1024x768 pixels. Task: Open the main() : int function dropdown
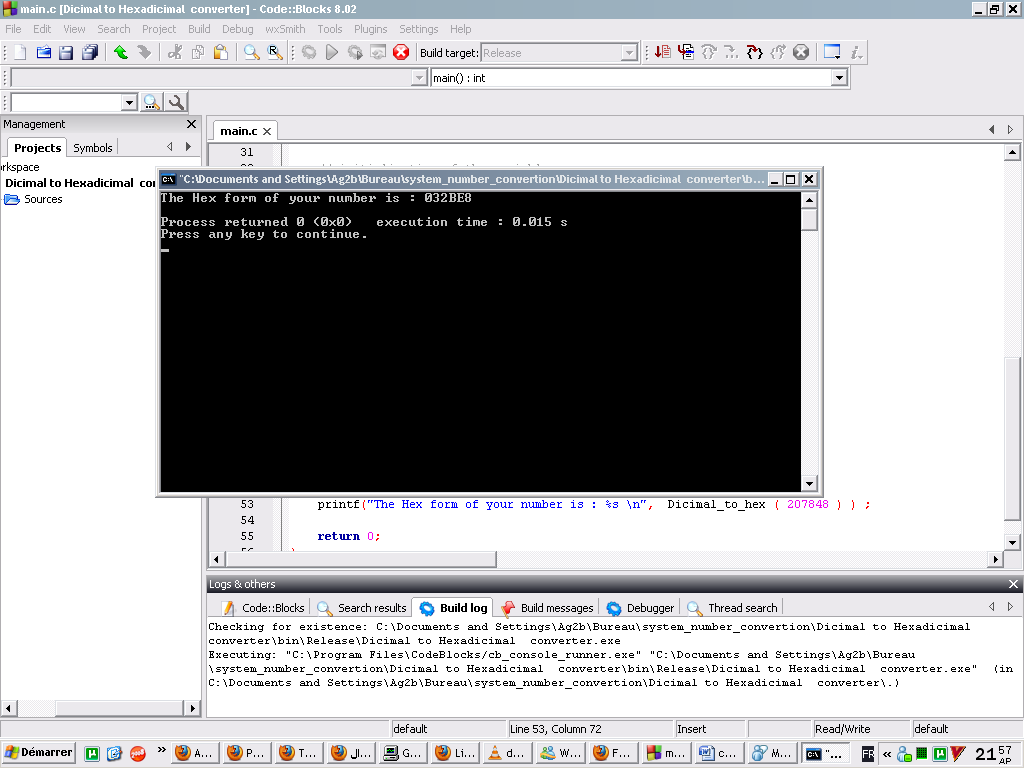click(x=839, y=78)
